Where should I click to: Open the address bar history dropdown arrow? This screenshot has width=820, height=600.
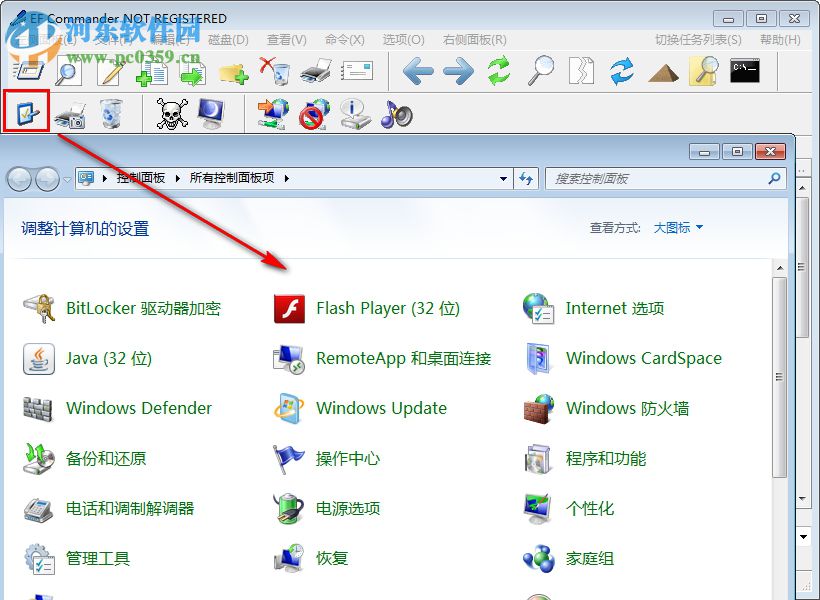coord(504,178)
